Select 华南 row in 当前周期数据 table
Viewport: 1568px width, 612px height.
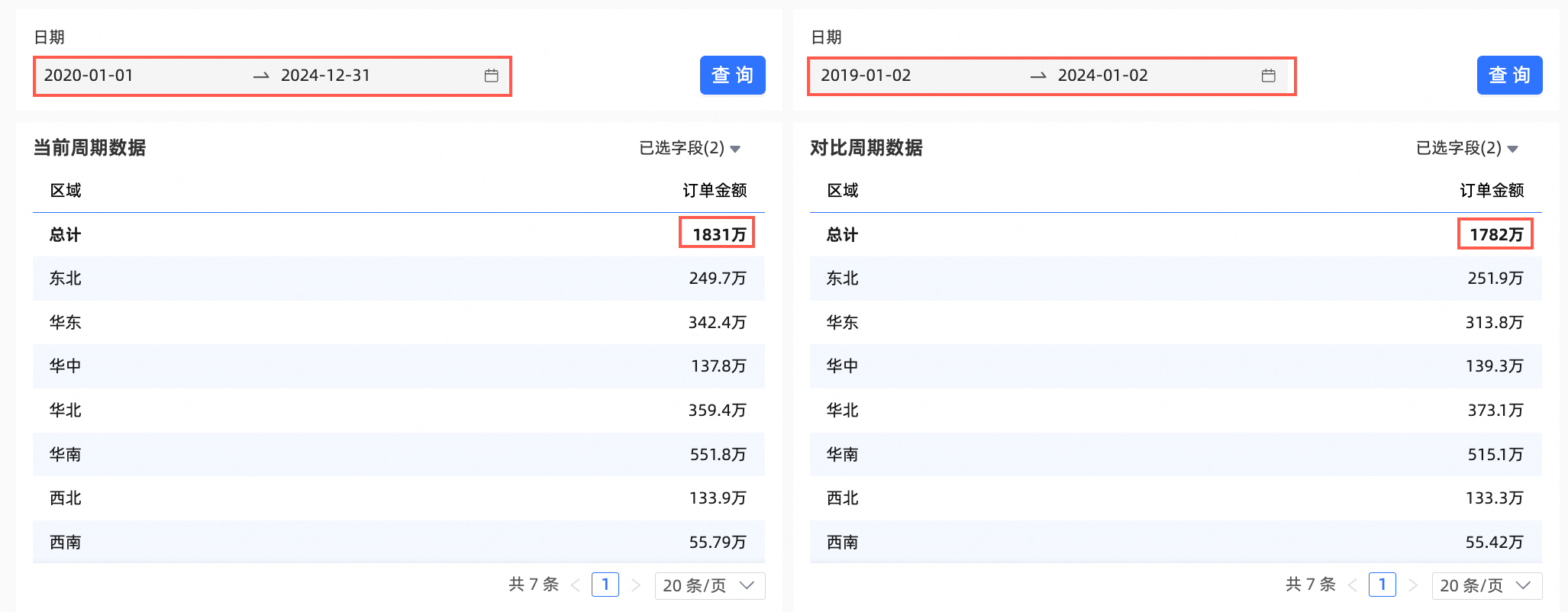(398, 455)
